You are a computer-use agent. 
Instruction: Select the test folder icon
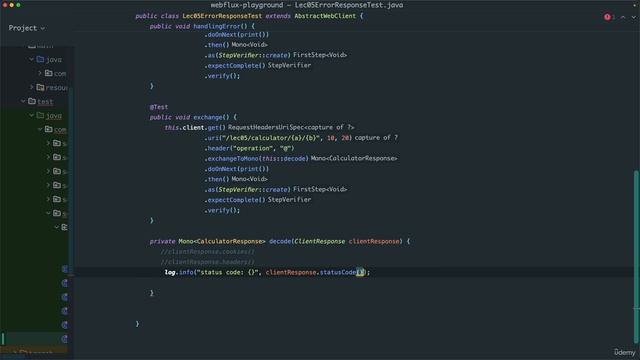coord(32,101)
